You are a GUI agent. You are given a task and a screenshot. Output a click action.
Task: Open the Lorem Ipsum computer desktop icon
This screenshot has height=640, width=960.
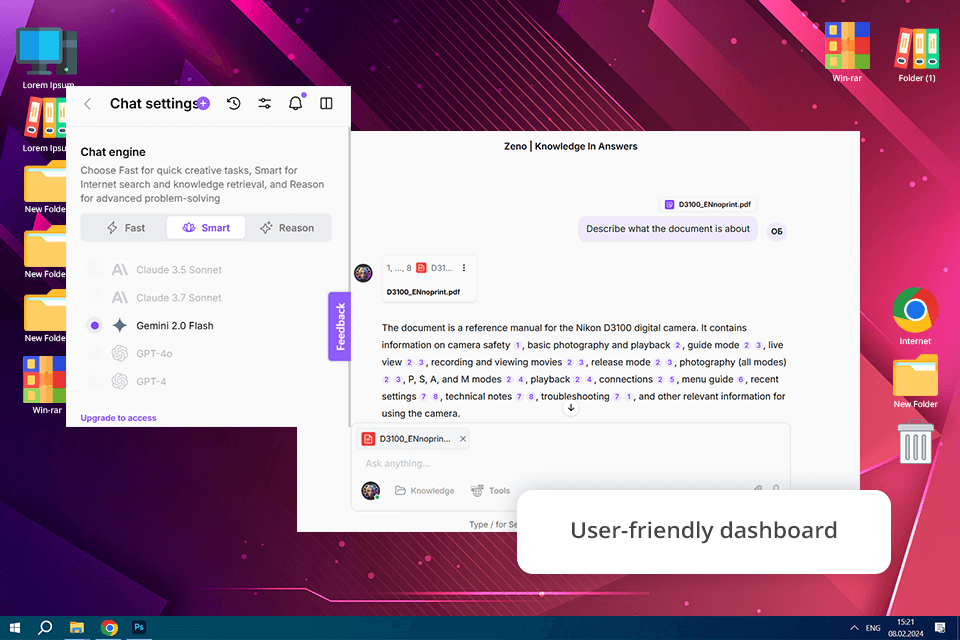click(48, 58)
